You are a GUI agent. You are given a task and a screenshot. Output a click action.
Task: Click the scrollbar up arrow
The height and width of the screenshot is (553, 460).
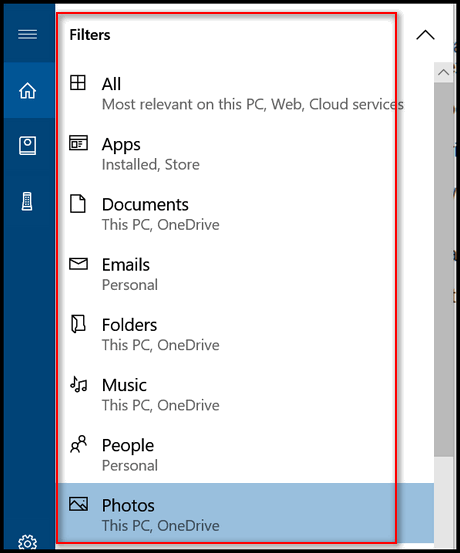coord(443,72)
